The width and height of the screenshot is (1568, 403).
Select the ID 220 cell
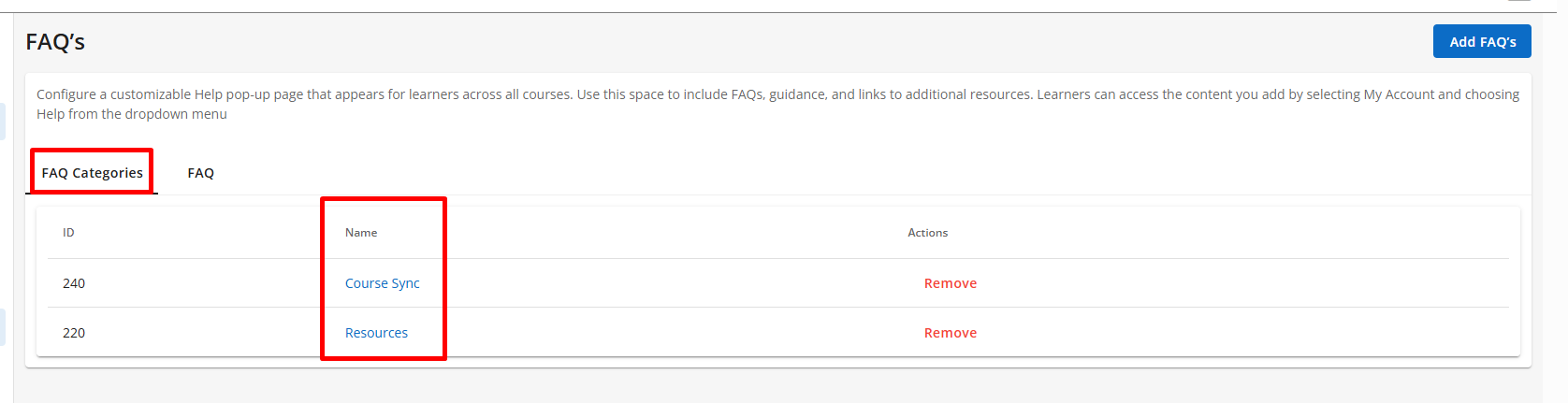(x=74, y=333)
